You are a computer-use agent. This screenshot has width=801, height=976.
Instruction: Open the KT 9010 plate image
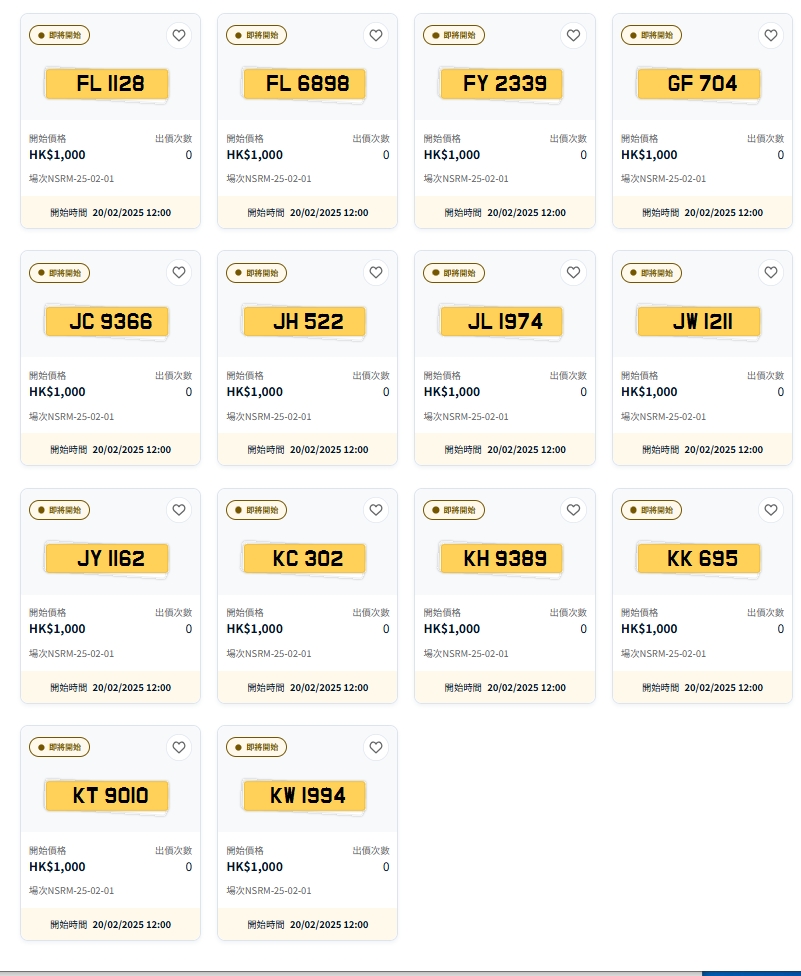tap(110, 796)
